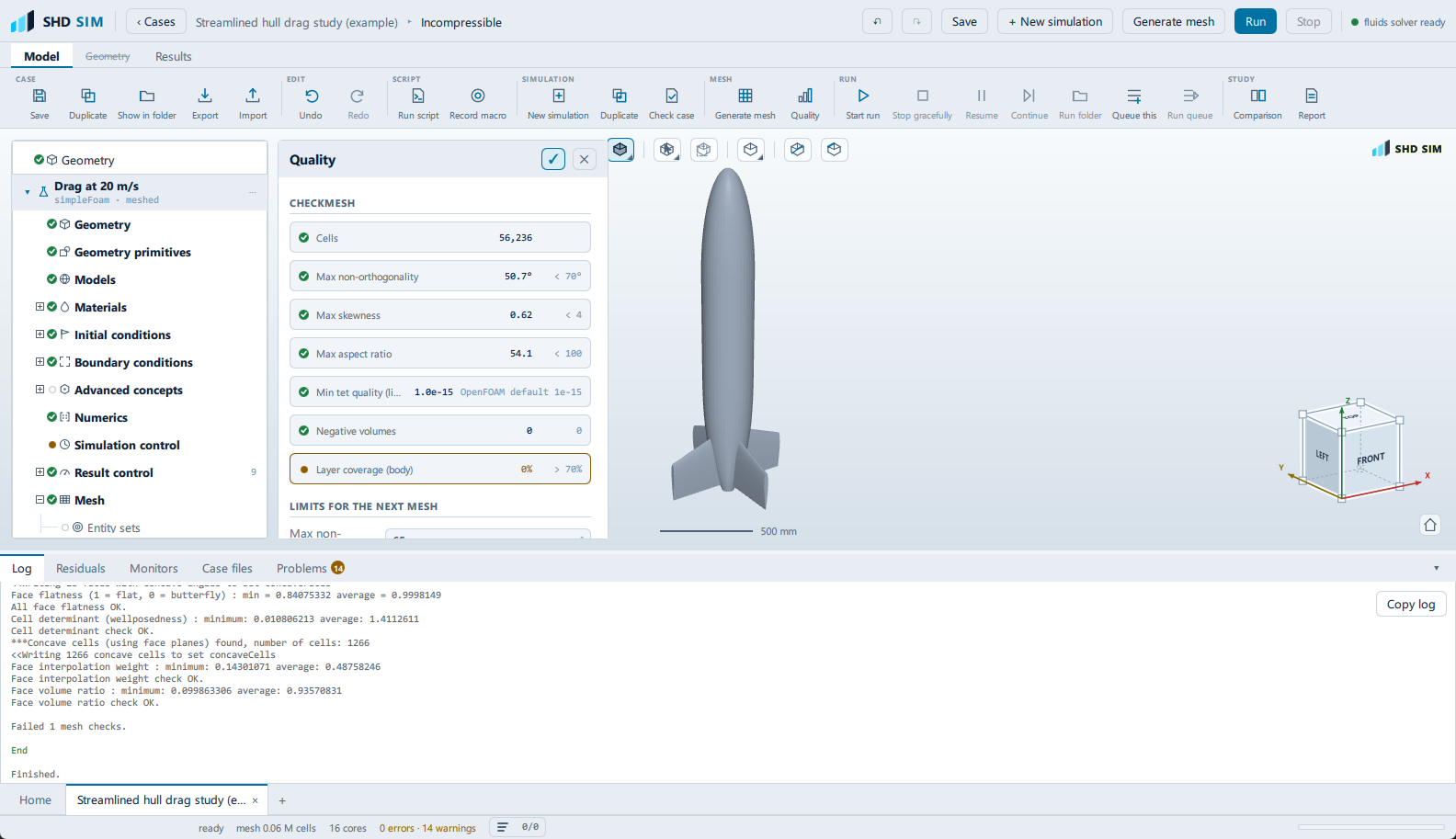The image size is (1456, 839).
Task: Click the FRONT face of orientation cube
Action: (x=1371, y=458)
